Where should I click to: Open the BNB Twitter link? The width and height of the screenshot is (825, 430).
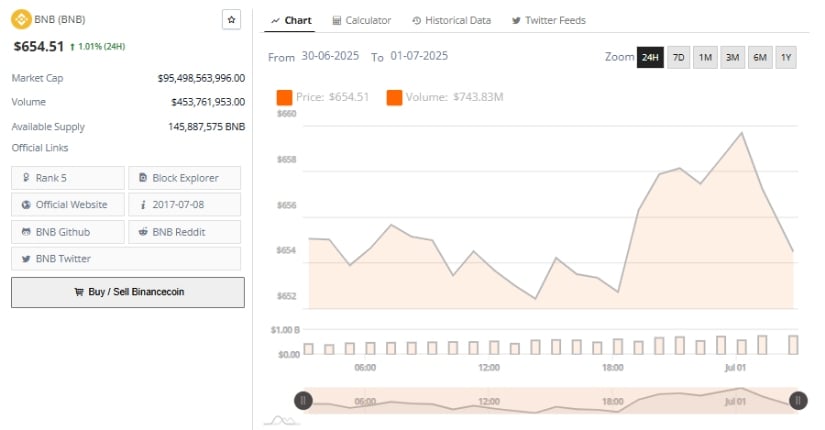126,259
